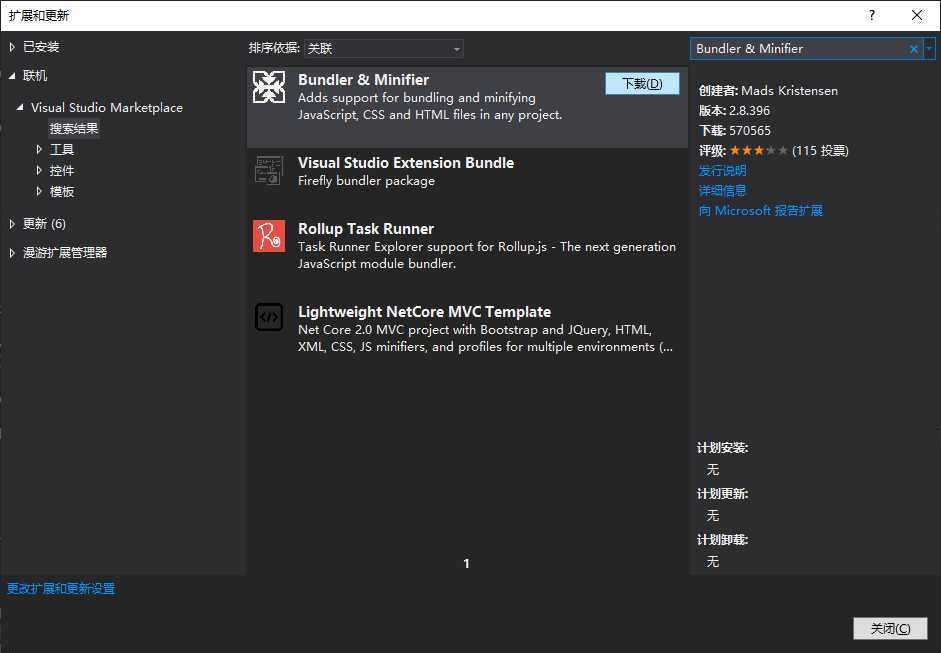941x653 pixels.
Task: Click the Rollup Task Runner red icon
Action: pos(269,236)
